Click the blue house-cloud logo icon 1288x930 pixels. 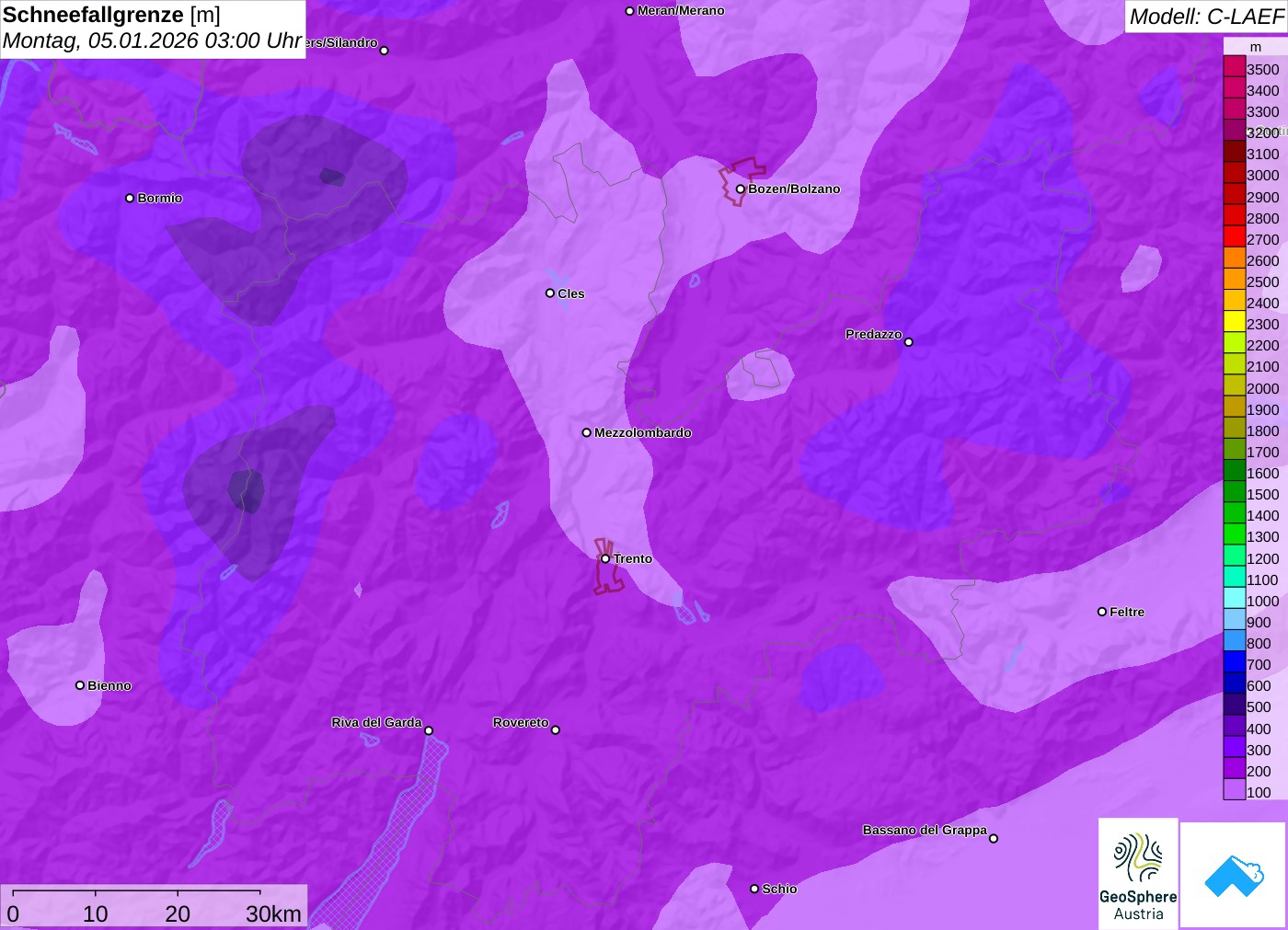(1234, 876)
